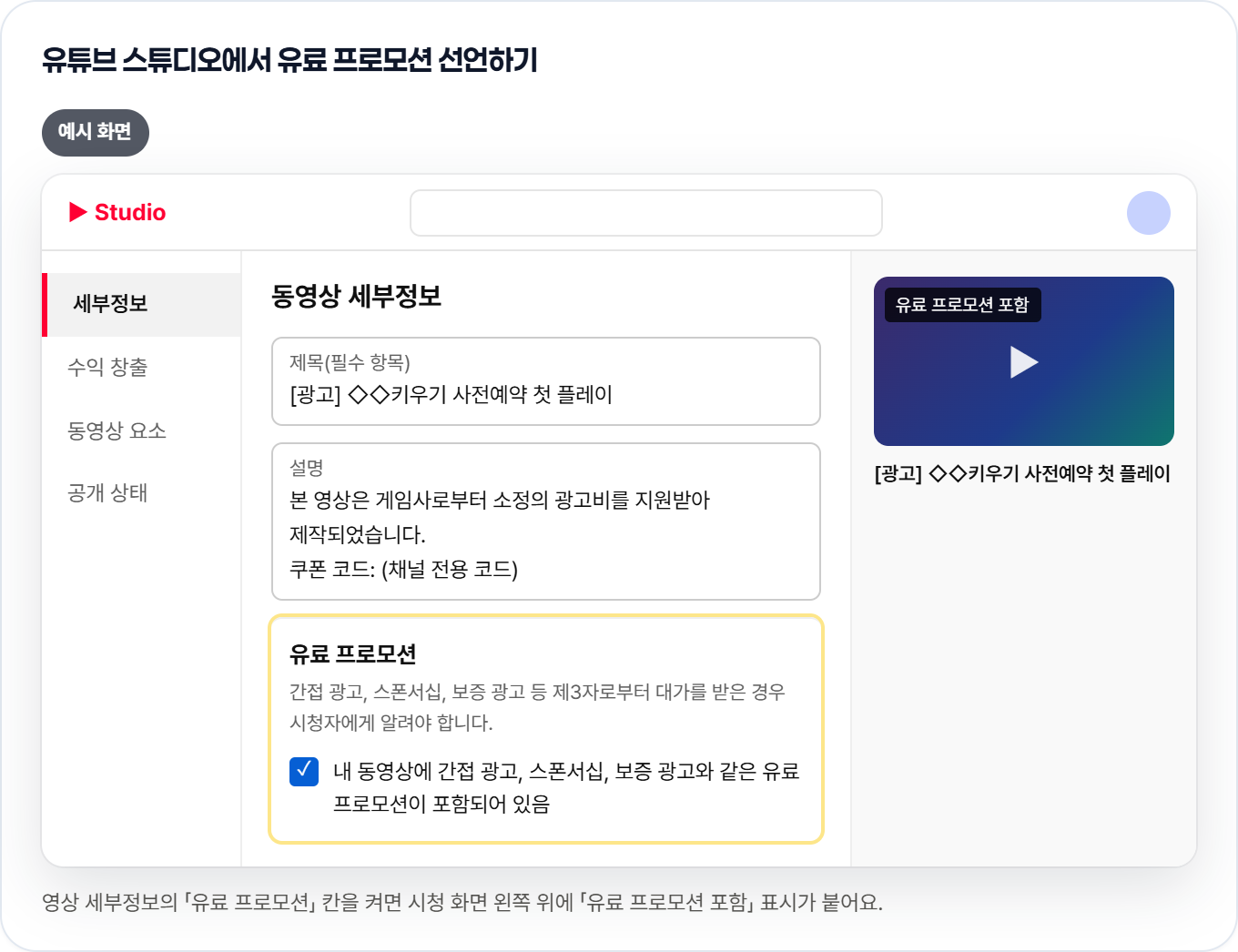Click the text 쿠폰 코드: (채널 전용 코드)
Image resolution: width=1238 pixels, height=952 pixels.
point(403,570)
